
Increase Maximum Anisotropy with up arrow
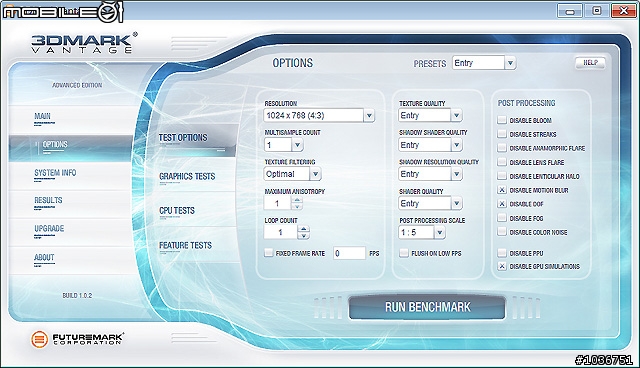[x=297, y=200]
